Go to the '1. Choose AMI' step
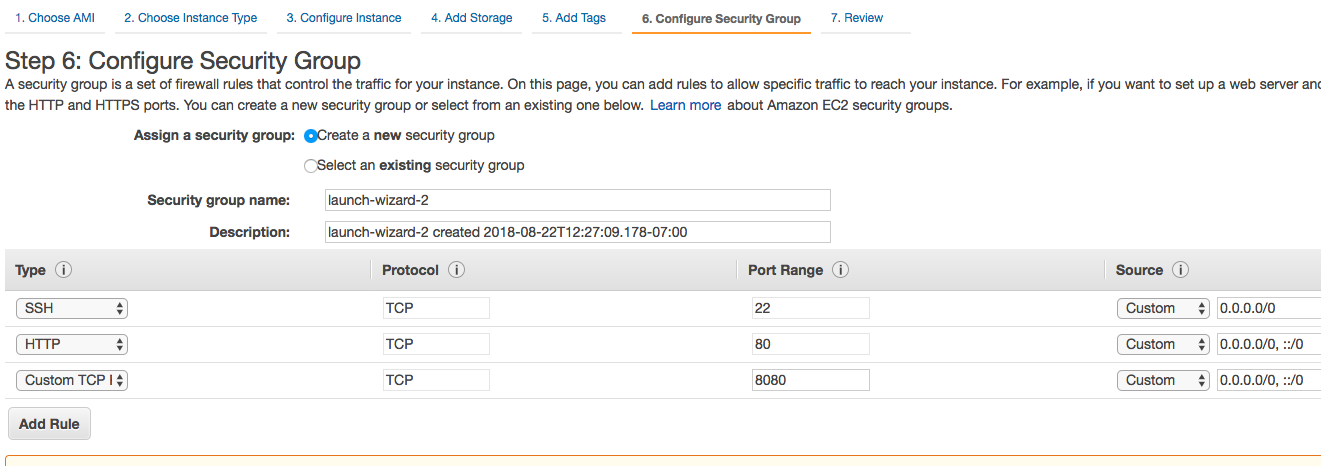Viewport: 1321px width, 466px height. 54,18
